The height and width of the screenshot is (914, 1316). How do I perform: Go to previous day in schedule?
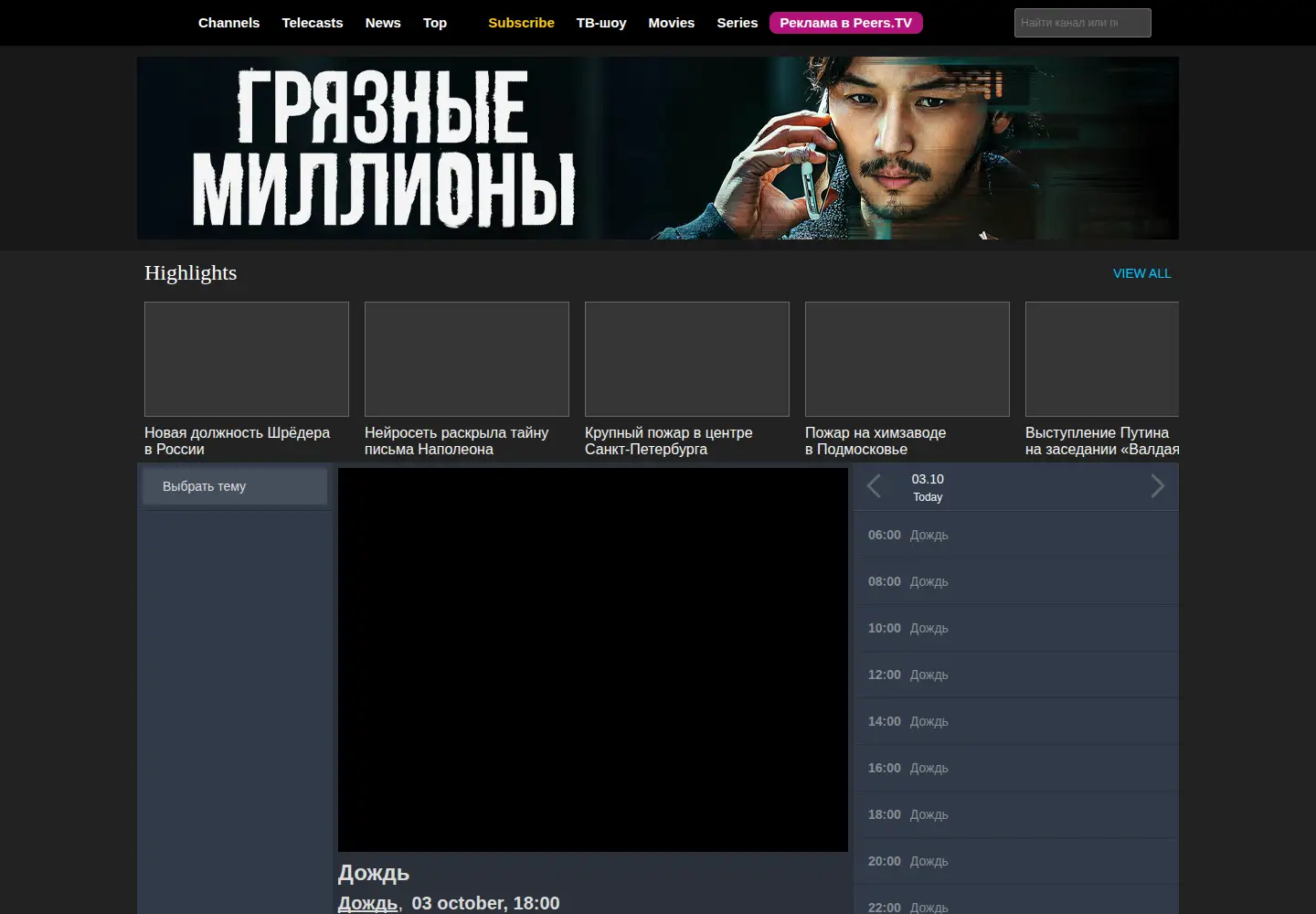[x=874, y=486]
